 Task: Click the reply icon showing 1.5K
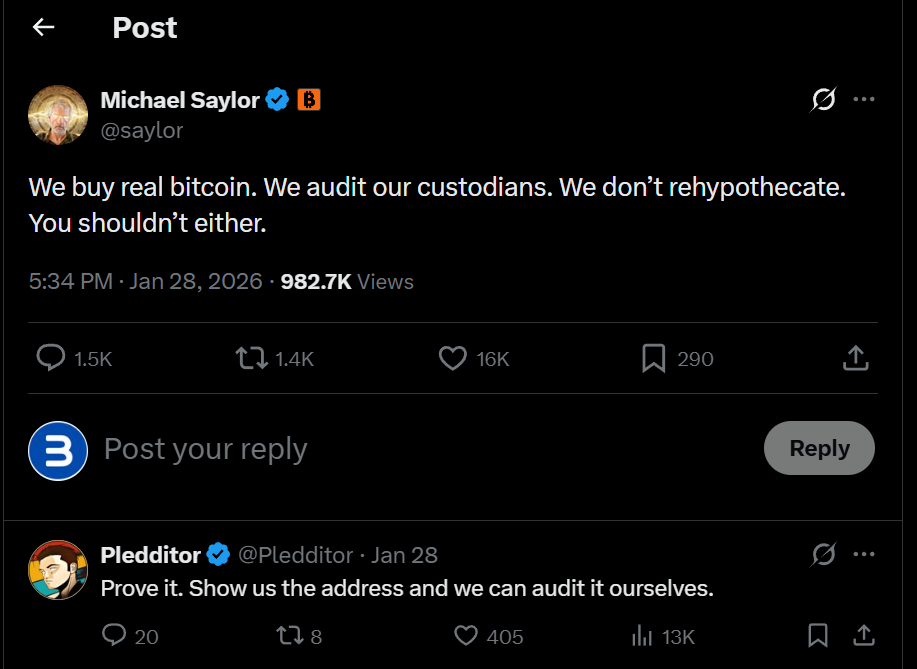tap(51, 358)
